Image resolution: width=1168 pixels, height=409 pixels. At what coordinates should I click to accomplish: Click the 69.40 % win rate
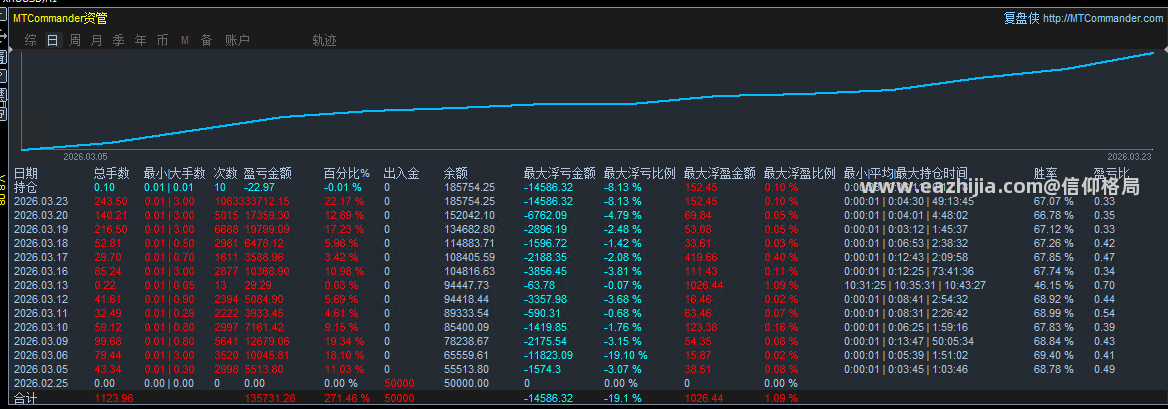pos(1054,355)
